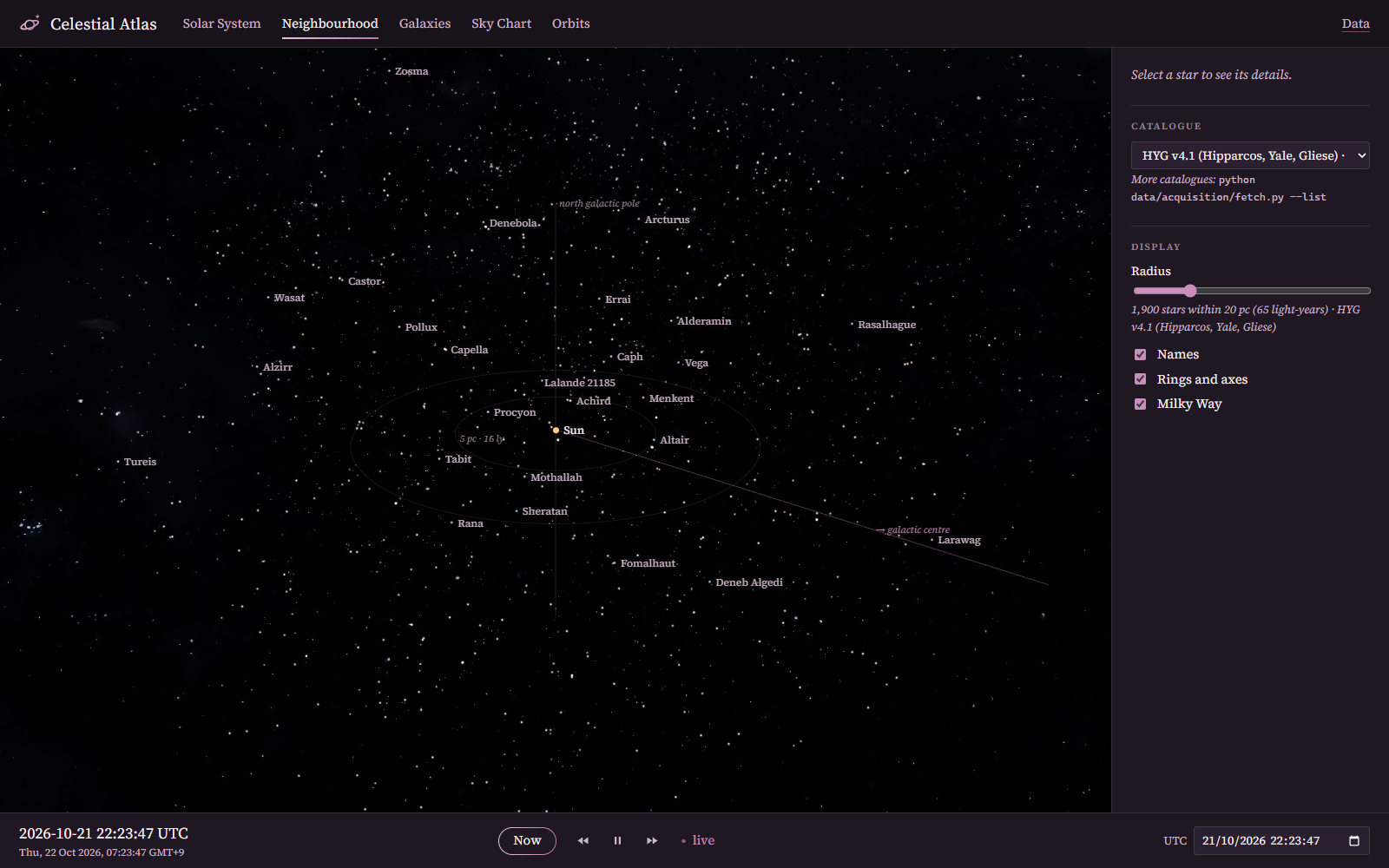Open the calendar picker icon in date field

coord(1353,840)
